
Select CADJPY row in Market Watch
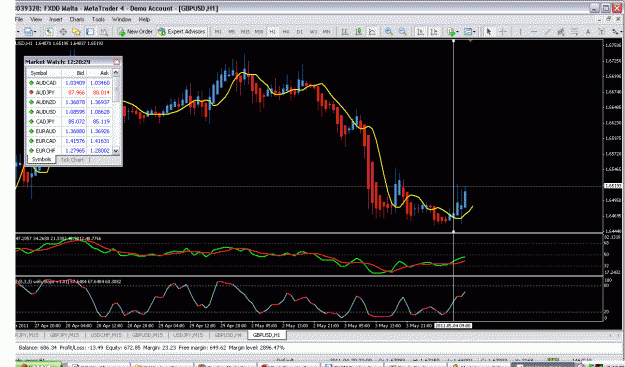pos(69,122)
